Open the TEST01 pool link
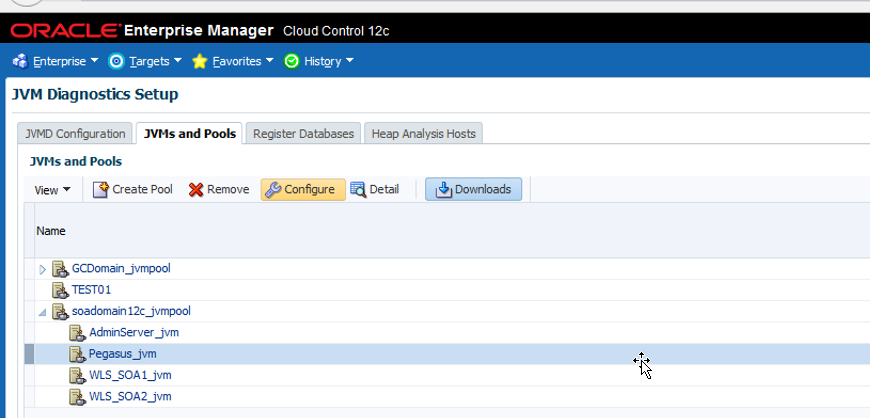Viewport: 870px width, 418px height. (x=92, y=290)
